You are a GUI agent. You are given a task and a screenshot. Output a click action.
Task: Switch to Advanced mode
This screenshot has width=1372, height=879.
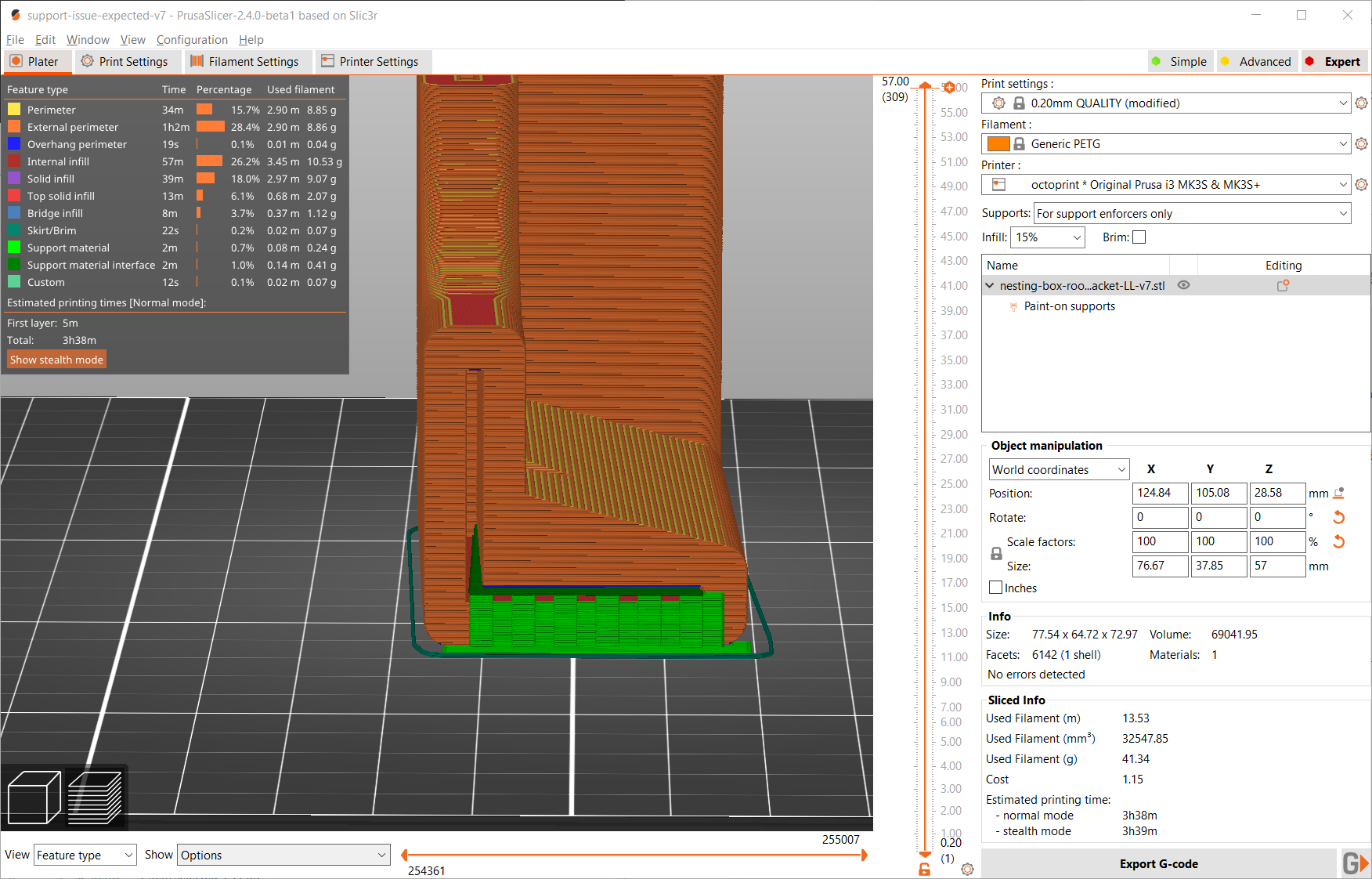[x=1256, y=61]
